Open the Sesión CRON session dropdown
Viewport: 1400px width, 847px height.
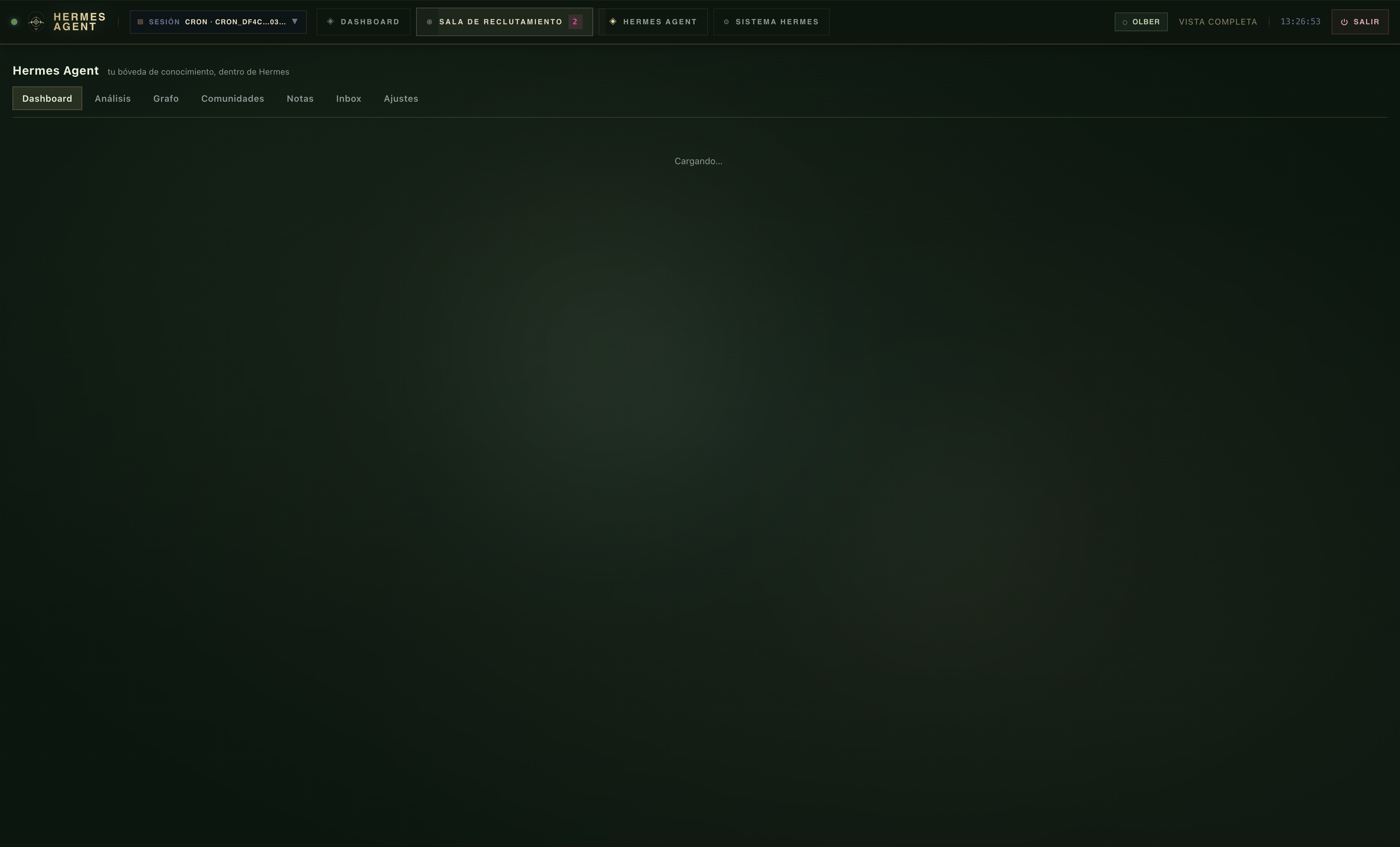(x=218, y=22)
